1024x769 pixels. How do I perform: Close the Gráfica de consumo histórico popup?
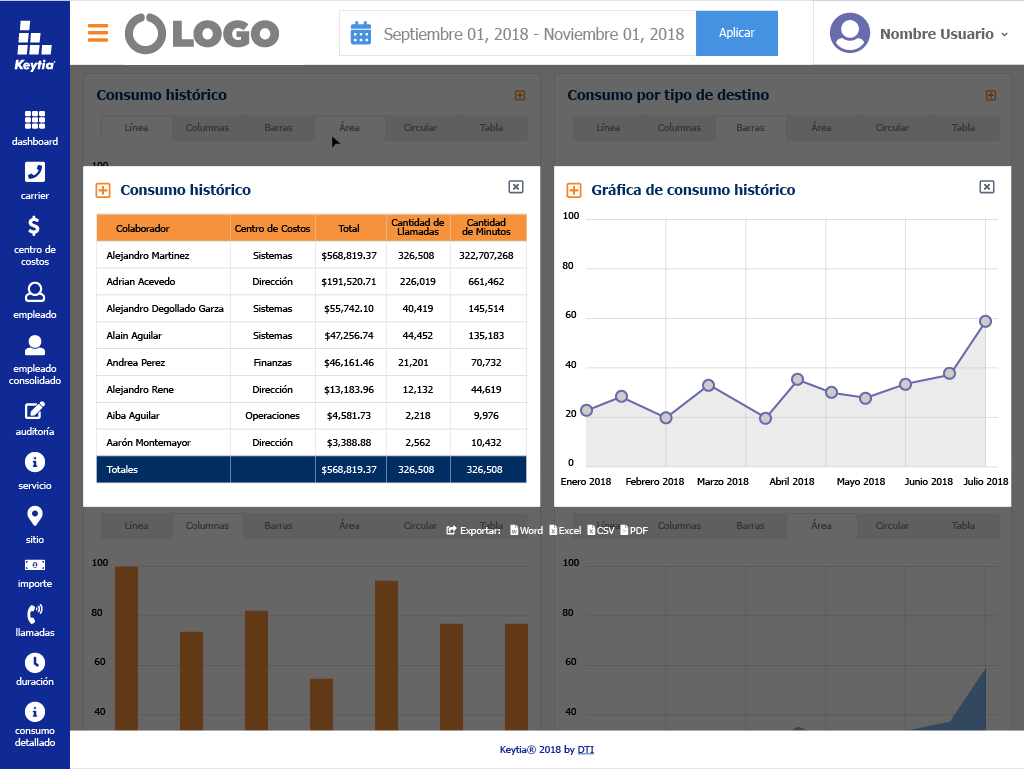987,187
